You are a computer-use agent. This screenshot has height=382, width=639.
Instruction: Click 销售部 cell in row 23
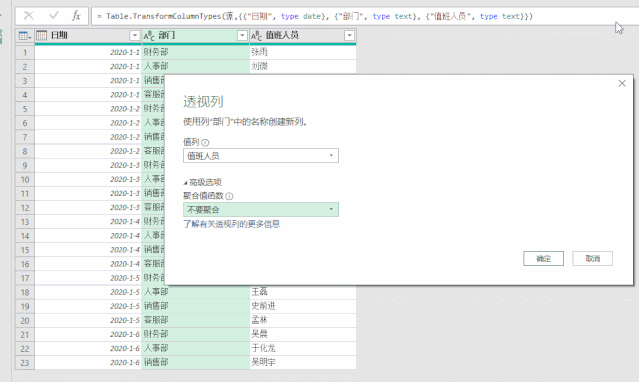point(196,362)
